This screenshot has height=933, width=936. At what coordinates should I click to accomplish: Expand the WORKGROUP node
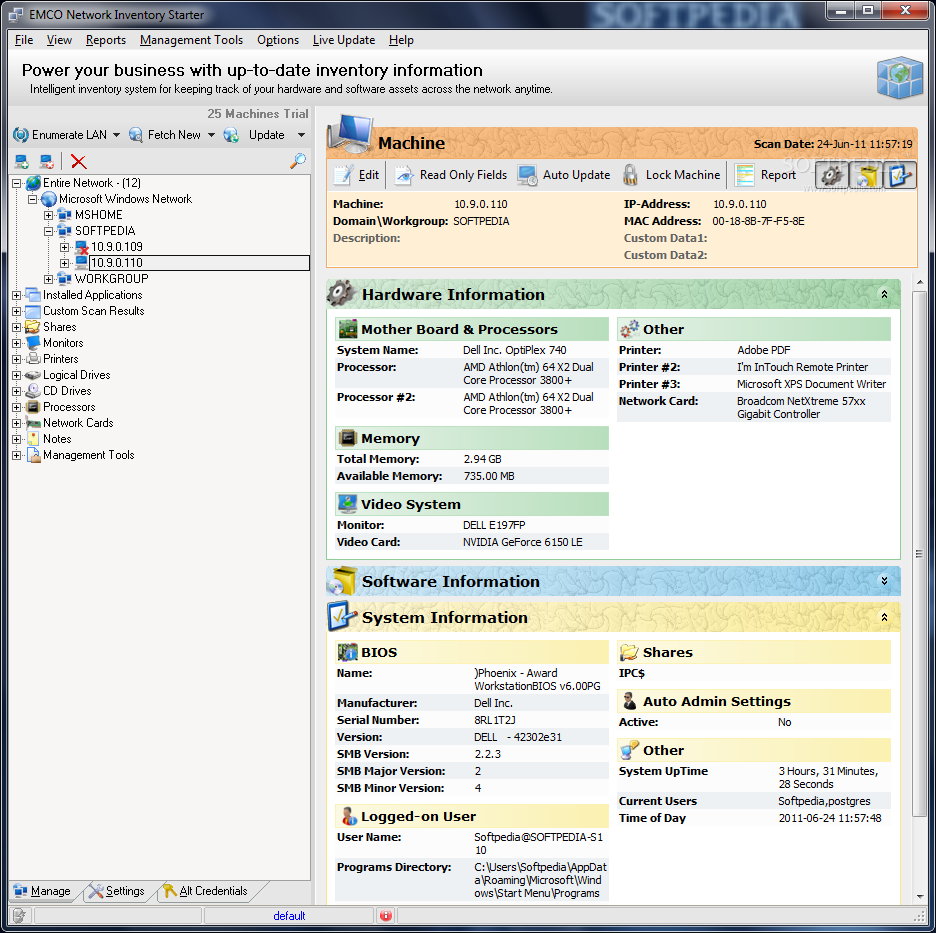48,279
